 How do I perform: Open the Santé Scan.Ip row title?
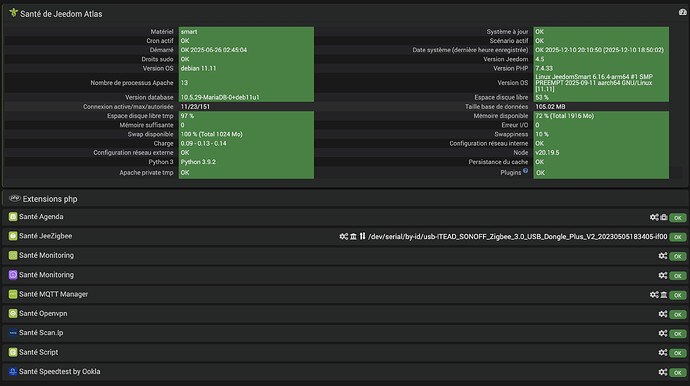pos(41,333)
